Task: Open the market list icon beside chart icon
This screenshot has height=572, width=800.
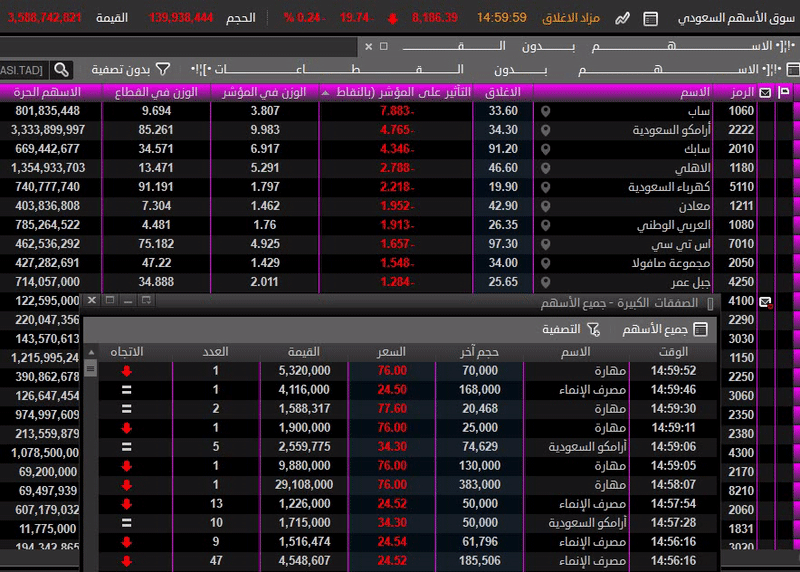Action: coord(651,18)
